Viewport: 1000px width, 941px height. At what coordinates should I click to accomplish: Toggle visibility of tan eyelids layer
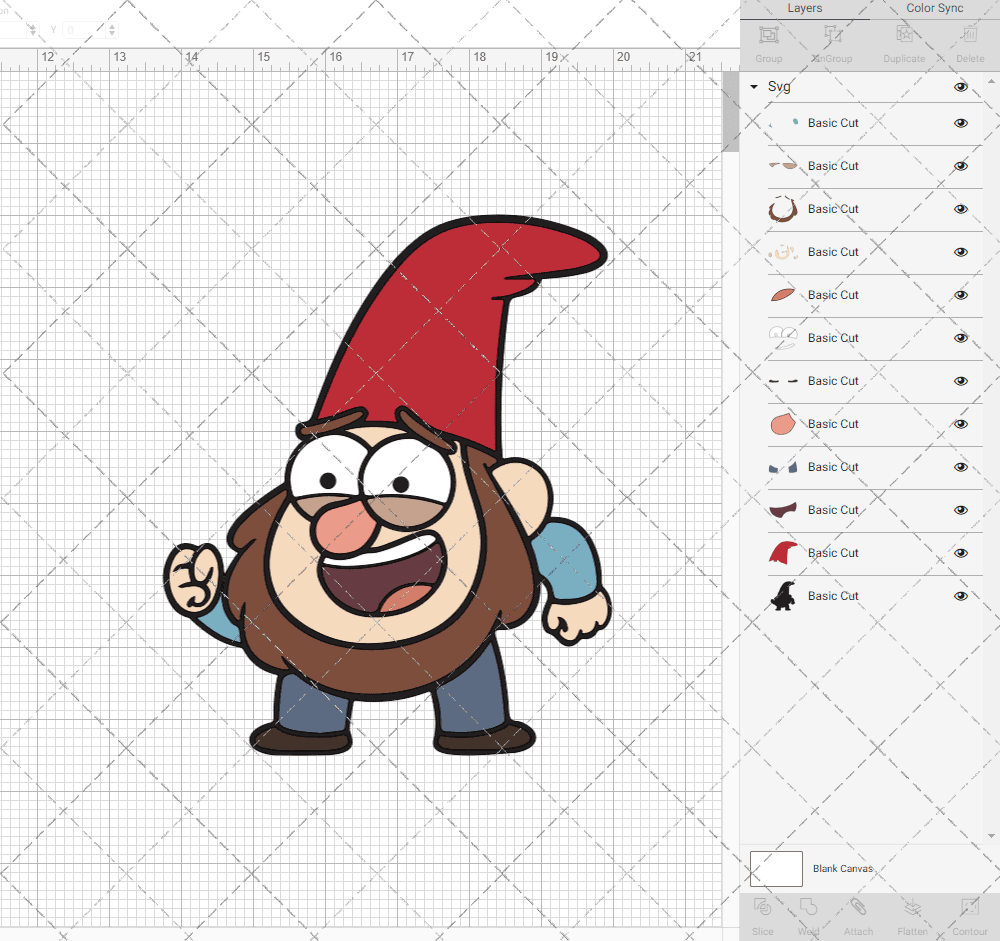pos(960,166)
